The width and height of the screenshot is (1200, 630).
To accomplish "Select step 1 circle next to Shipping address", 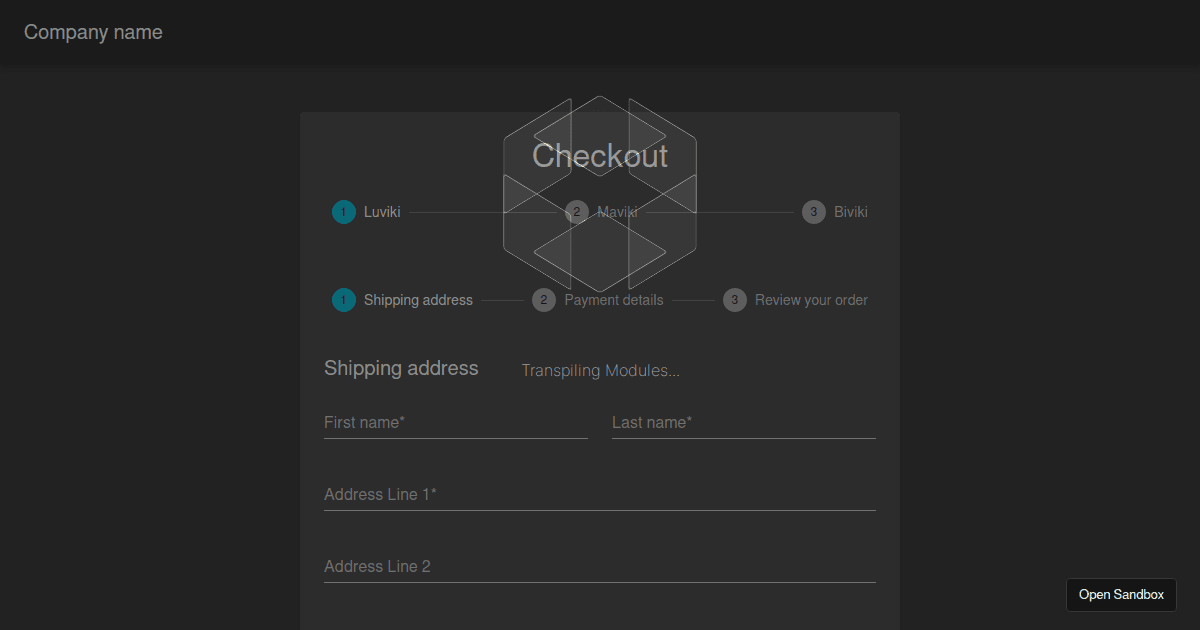I will [344, 300].
